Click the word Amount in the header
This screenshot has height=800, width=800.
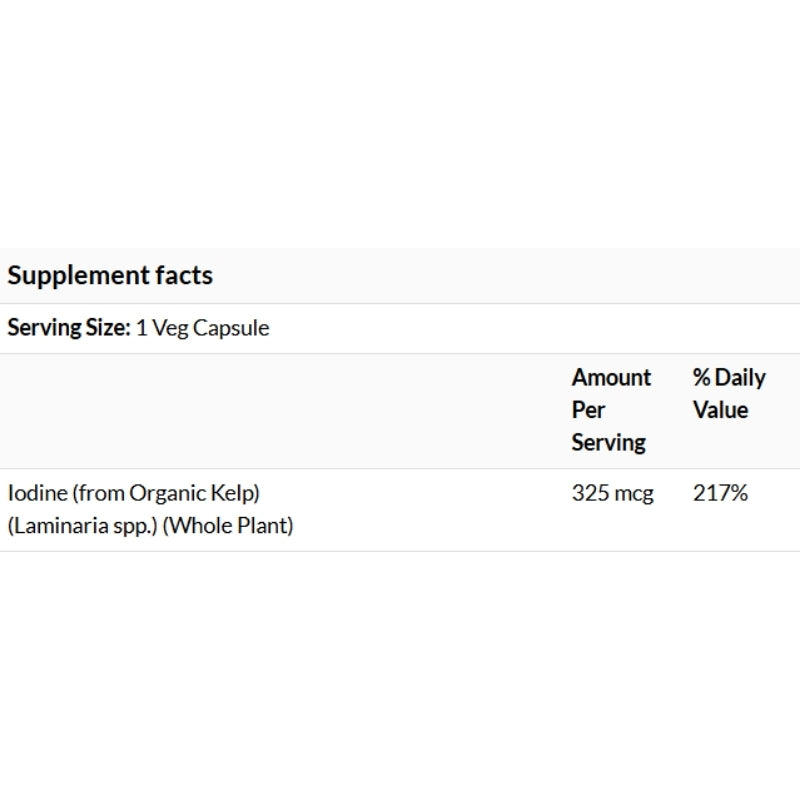(611, 378)
